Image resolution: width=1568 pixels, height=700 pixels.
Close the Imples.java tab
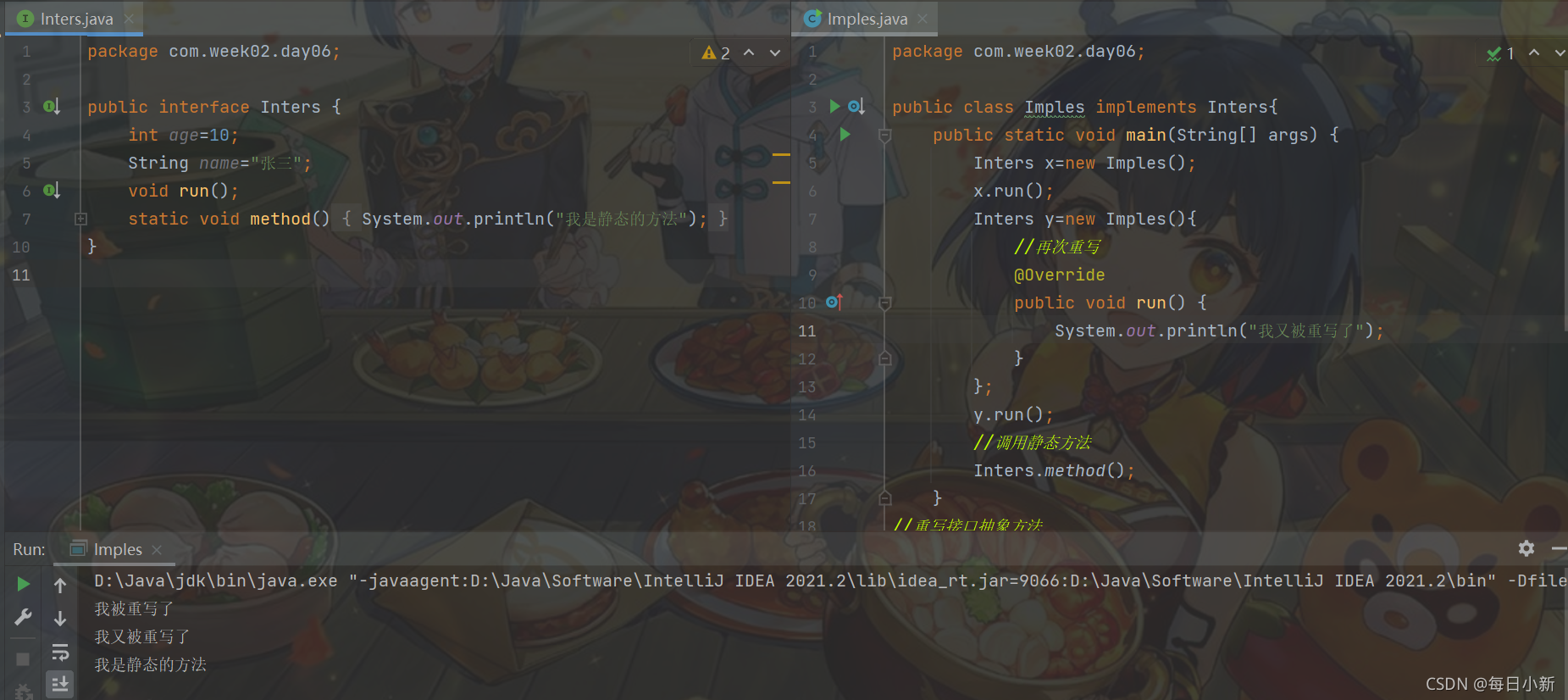[923, 19]
